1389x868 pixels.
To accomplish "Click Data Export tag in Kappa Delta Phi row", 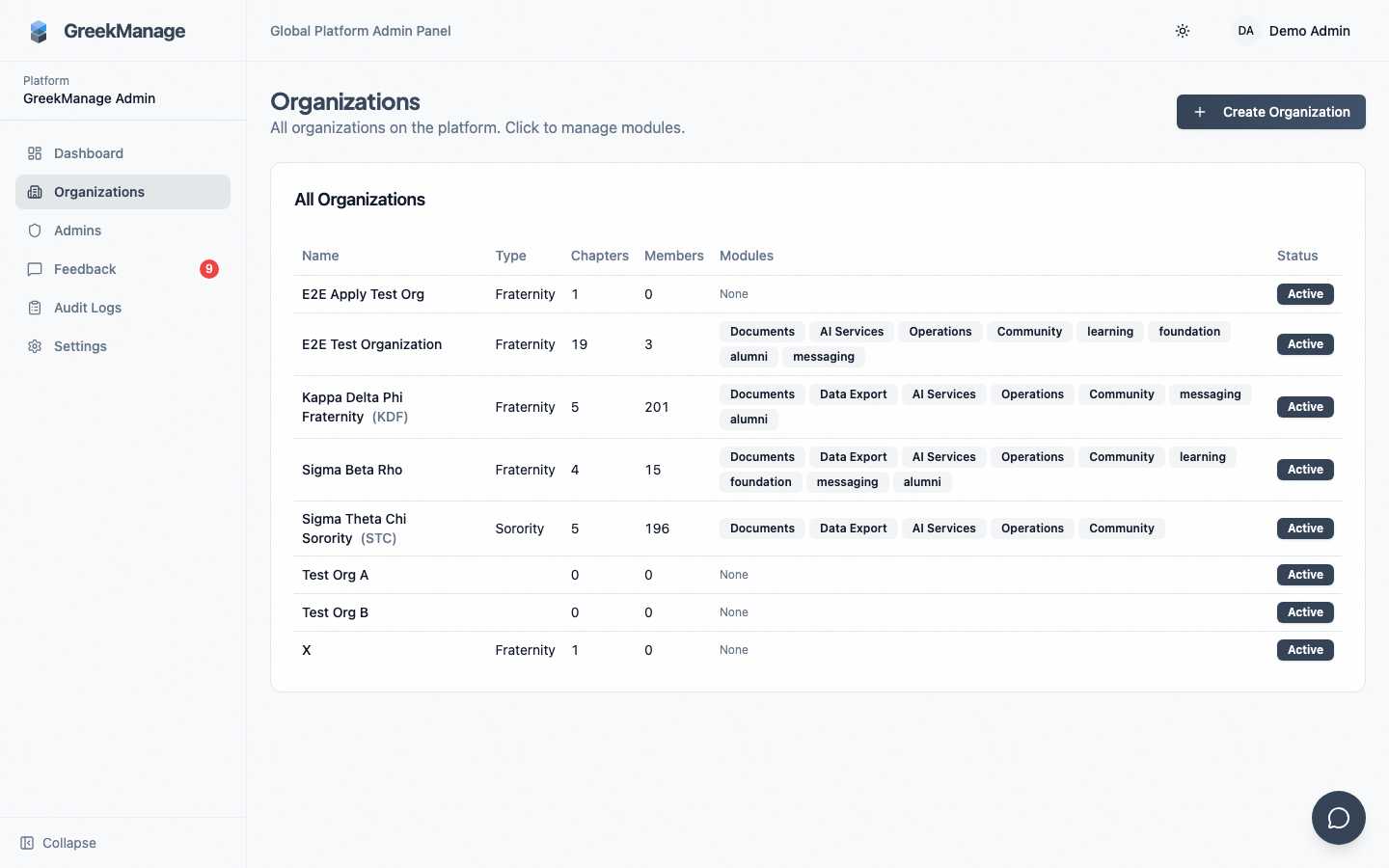I will (854, 394).
